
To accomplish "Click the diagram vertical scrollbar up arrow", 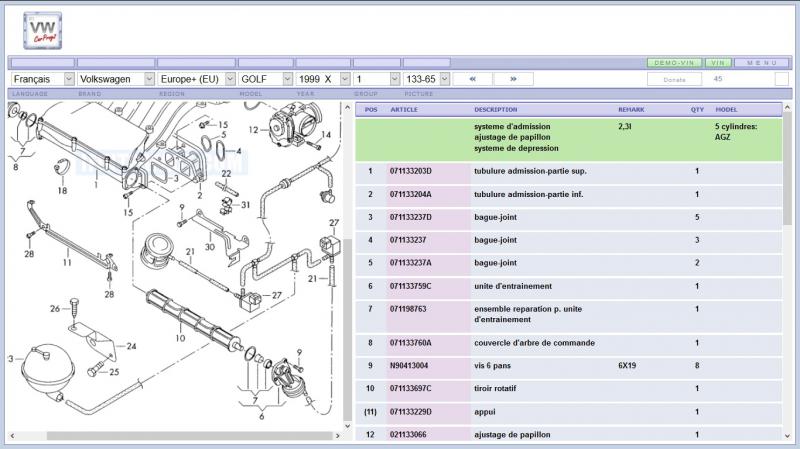I will 347,108.
